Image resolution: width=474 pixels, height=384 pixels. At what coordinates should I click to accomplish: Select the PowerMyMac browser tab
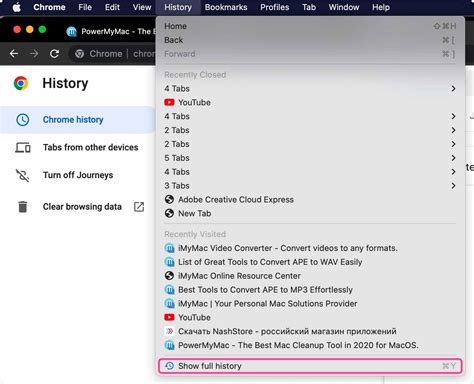pyautogui.click(x=111, y=32)
